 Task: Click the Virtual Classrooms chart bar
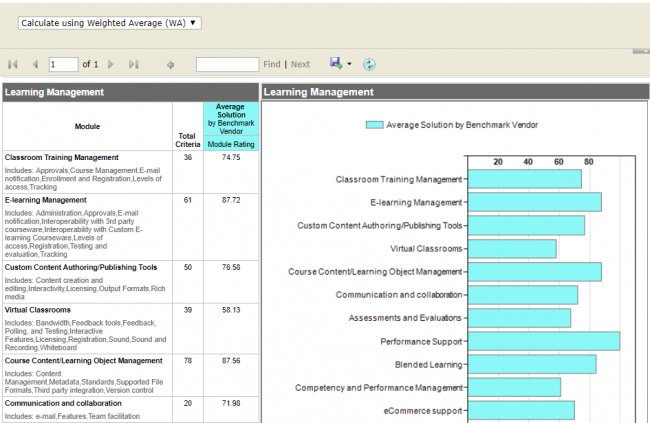(x=512, y=248)
